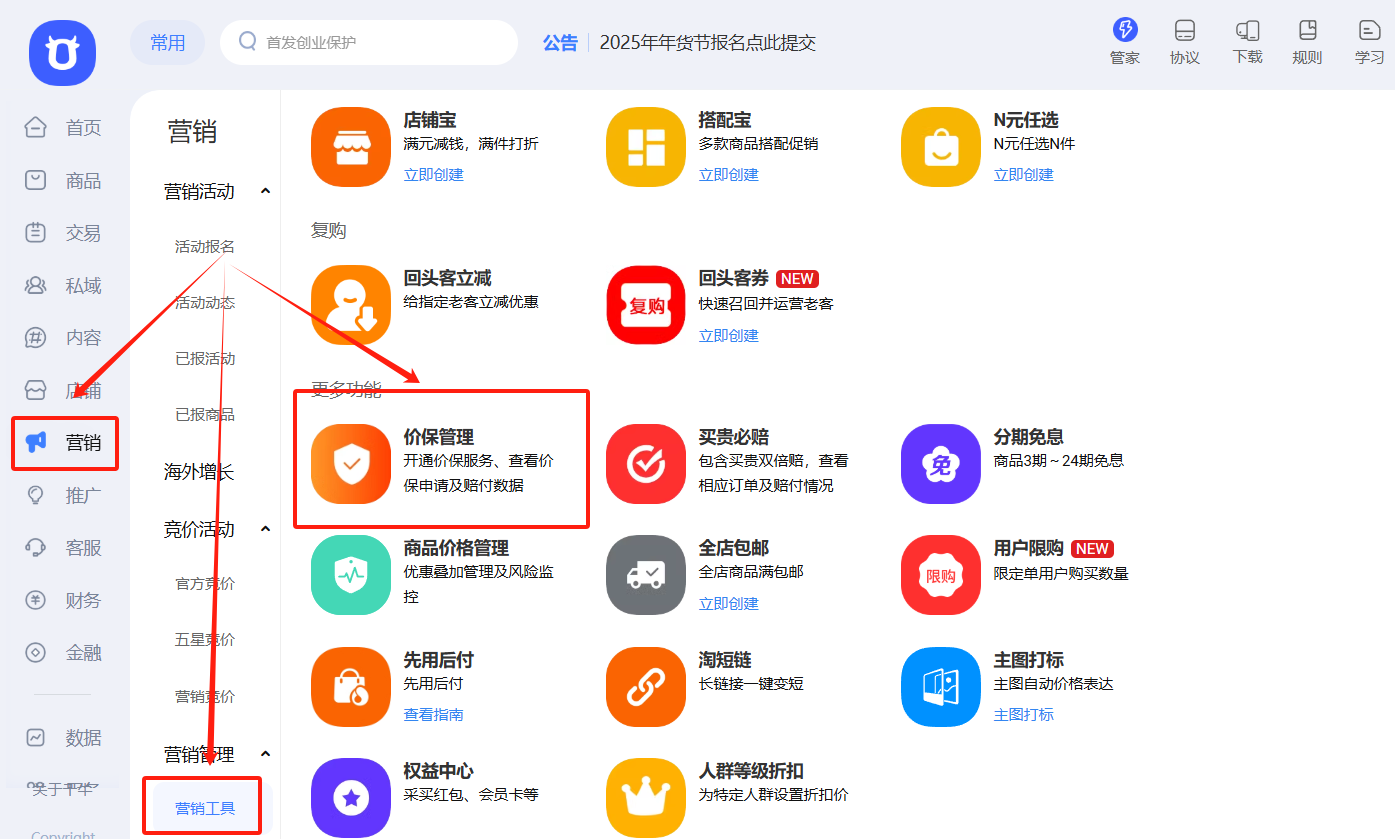The width and height of the screenshot is (1395, 839).
Task: Click the 权益中心 star icon
Action: 350,798
